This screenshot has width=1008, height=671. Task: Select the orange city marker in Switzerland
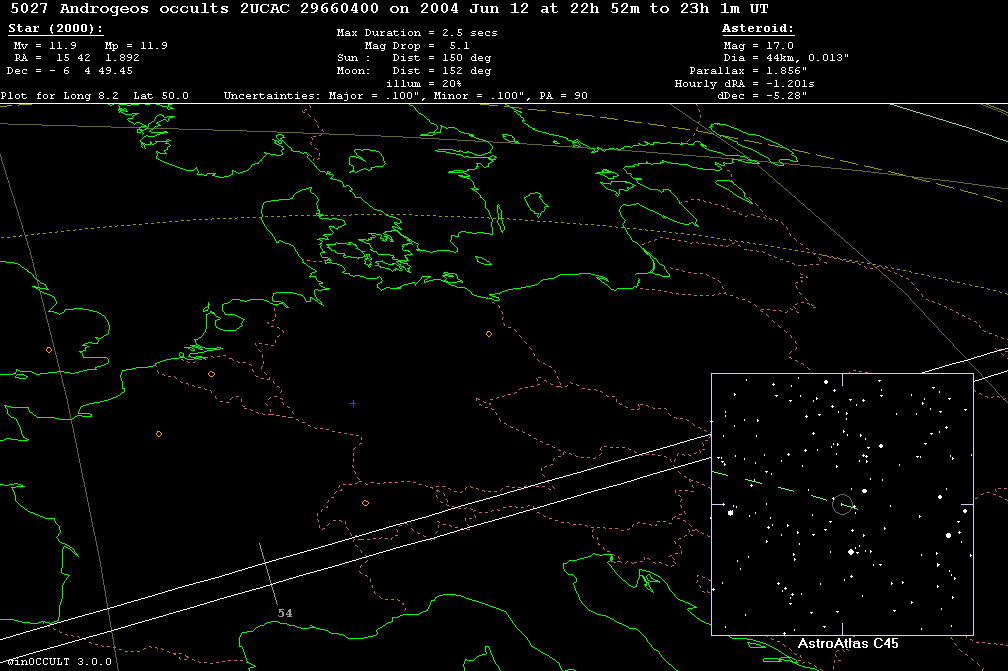point(365,503)
